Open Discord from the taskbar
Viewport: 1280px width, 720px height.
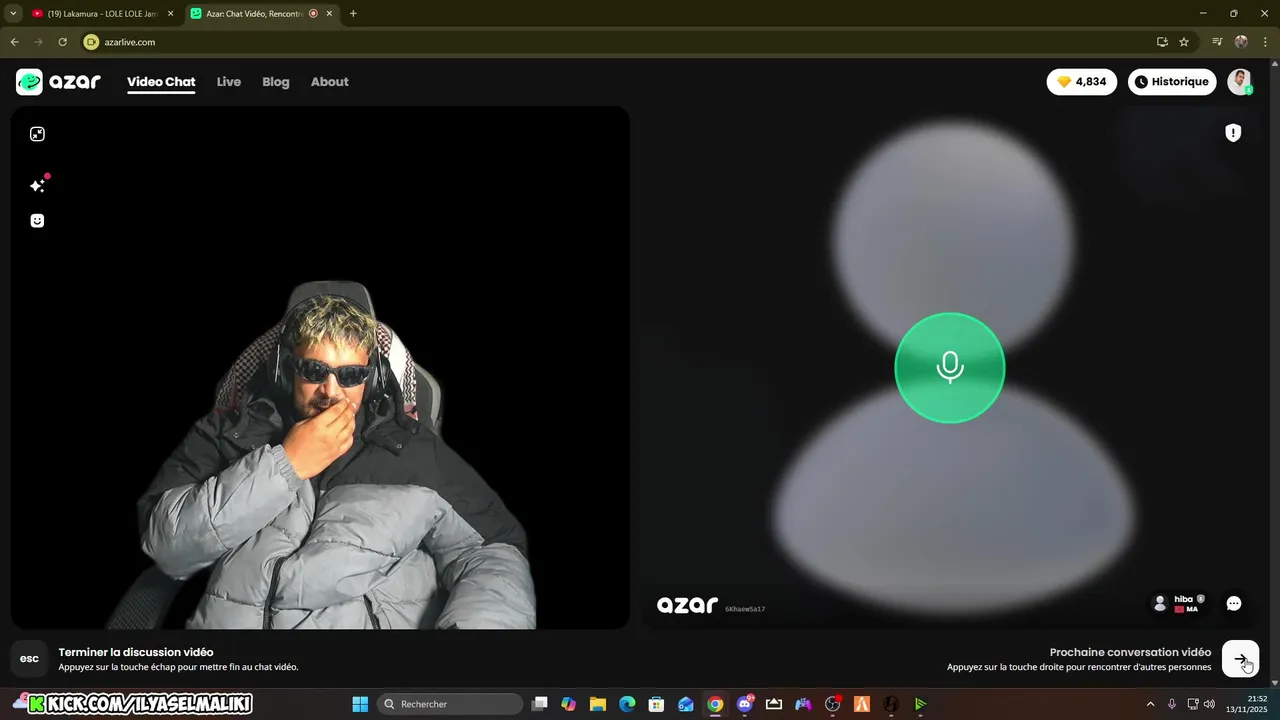tap(745, 704)
